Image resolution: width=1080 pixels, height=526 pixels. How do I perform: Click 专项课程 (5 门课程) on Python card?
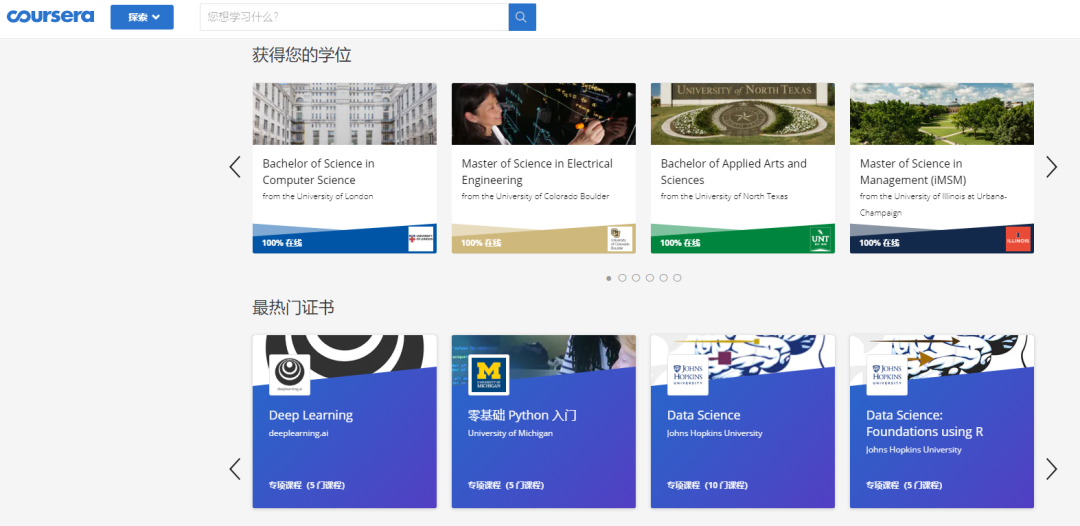click(506, 485)
